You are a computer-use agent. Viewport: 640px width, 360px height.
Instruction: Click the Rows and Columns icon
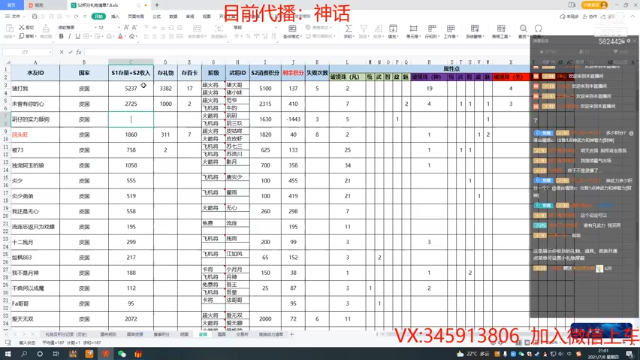431,28
